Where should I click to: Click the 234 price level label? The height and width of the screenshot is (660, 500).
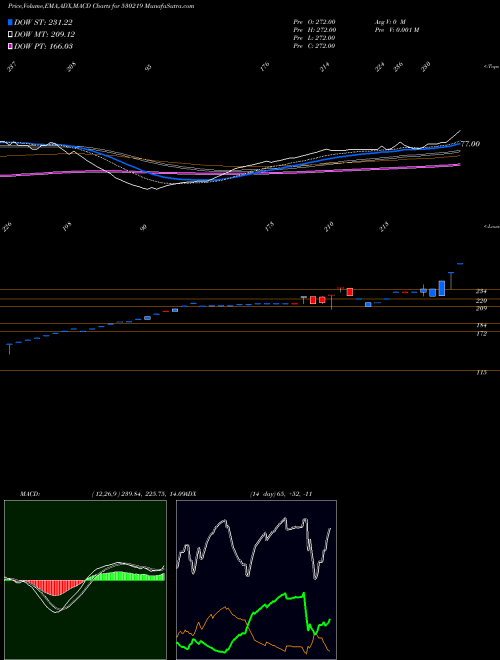pyautogui.click(x=481, y=291)
